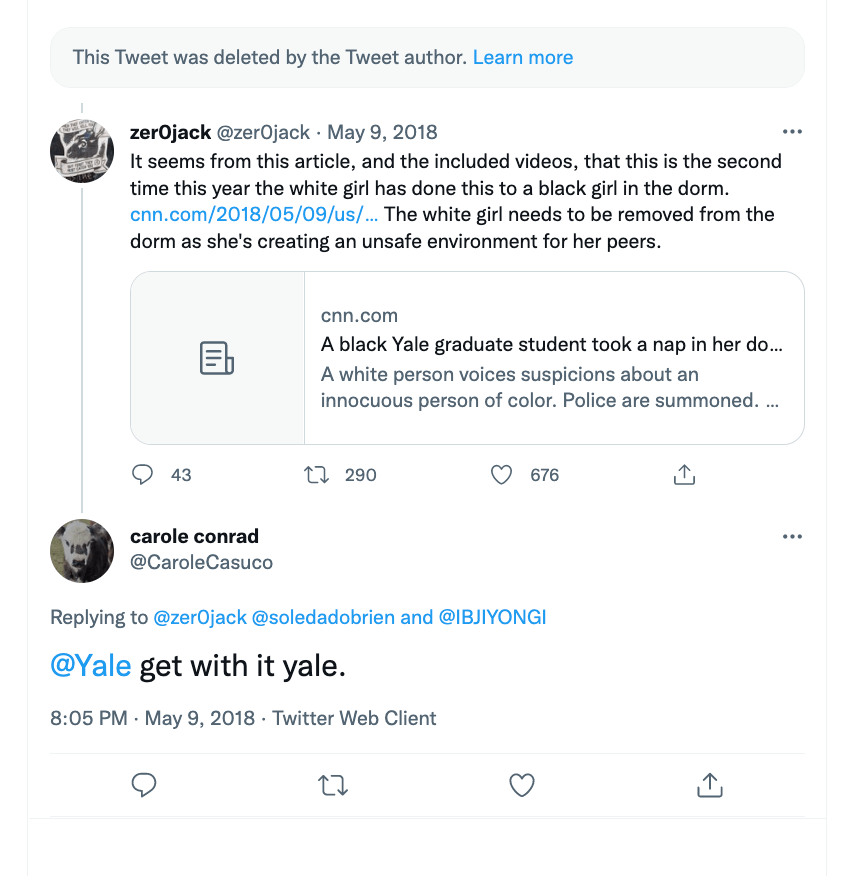
Task: Like carole conrad's tweet
Action: [x=522, y=786]
